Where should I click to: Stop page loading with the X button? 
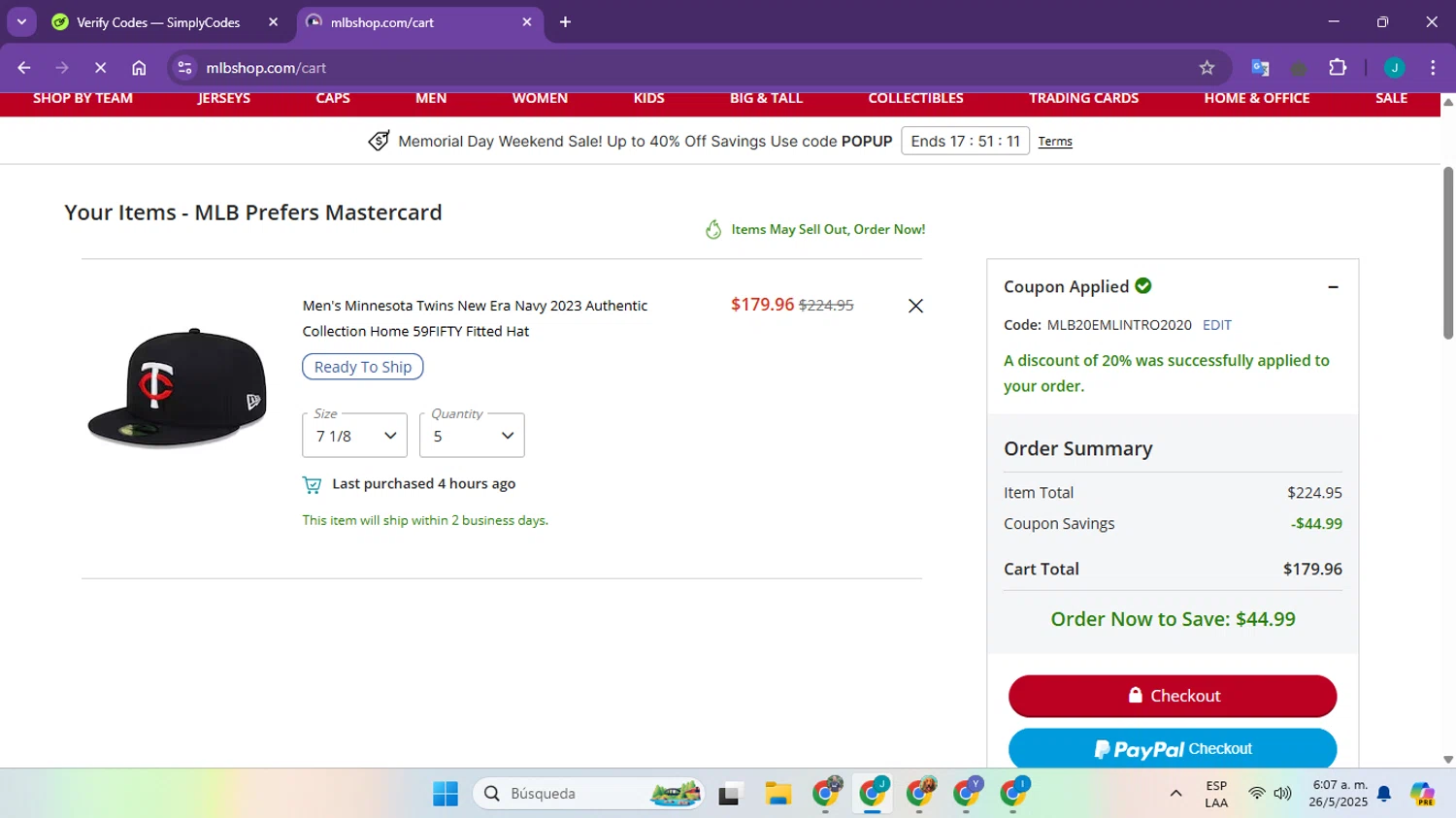(100, 68)
